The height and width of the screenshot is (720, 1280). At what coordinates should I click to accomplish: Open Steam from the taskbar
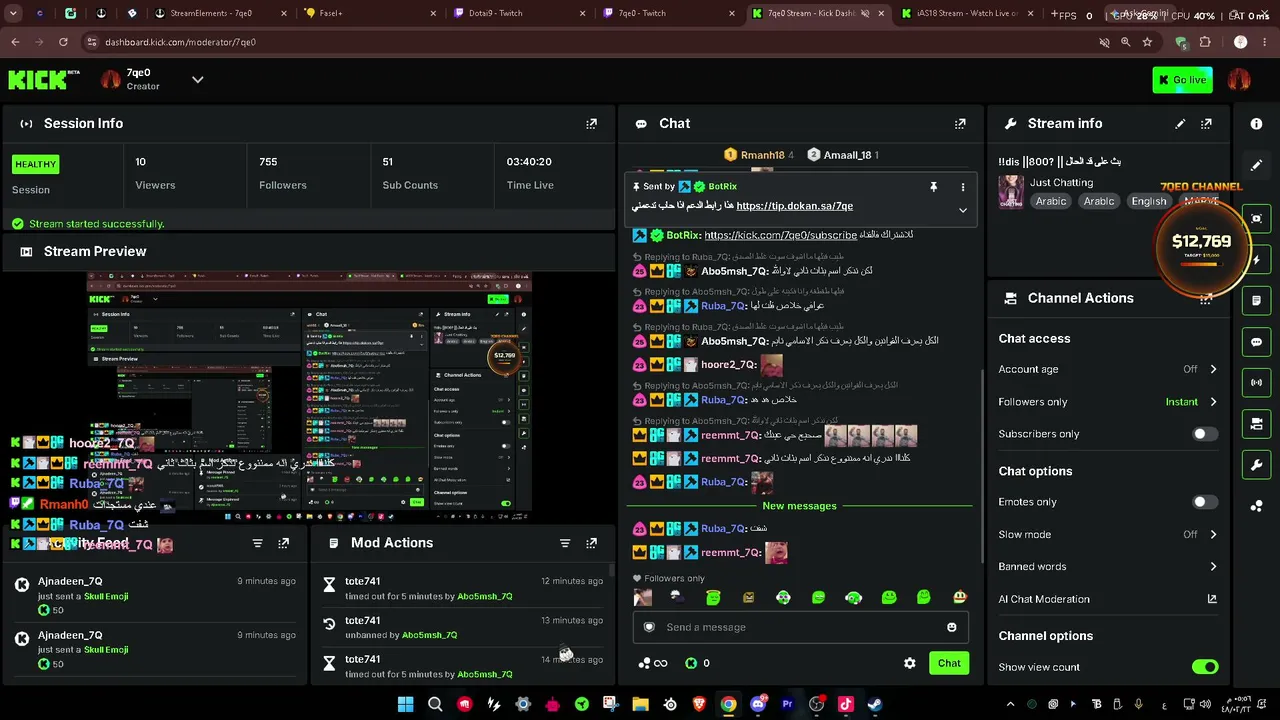(x=875, y=704)
